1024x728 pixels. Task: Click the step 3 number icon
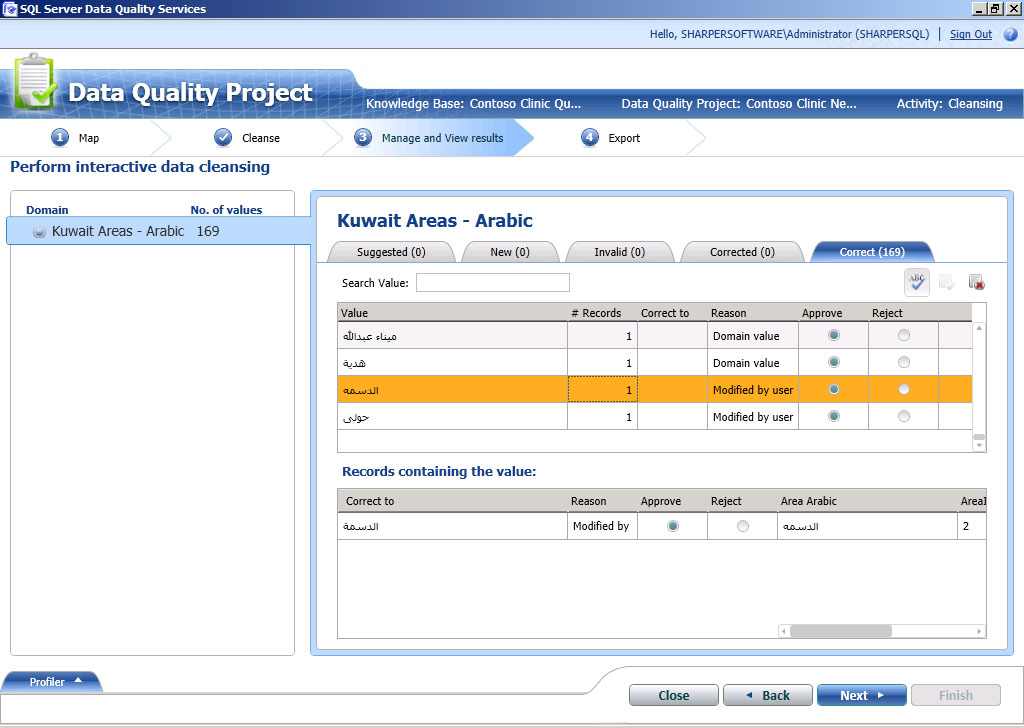coord(363,138)
